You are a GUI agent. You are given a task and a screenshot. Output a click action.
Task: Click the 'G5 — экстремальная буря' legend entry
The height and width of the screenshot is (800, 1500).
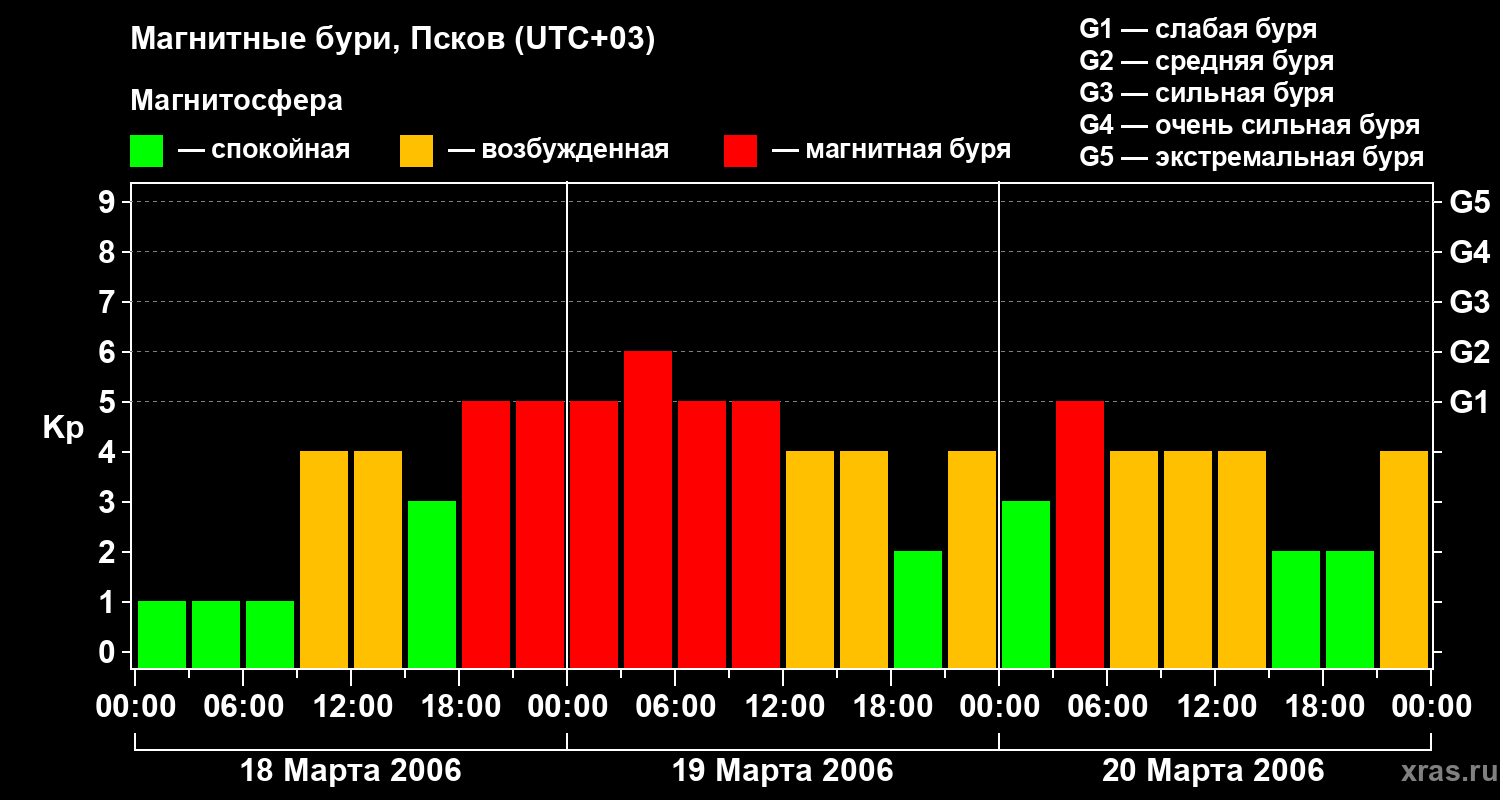pos(1251,157)
